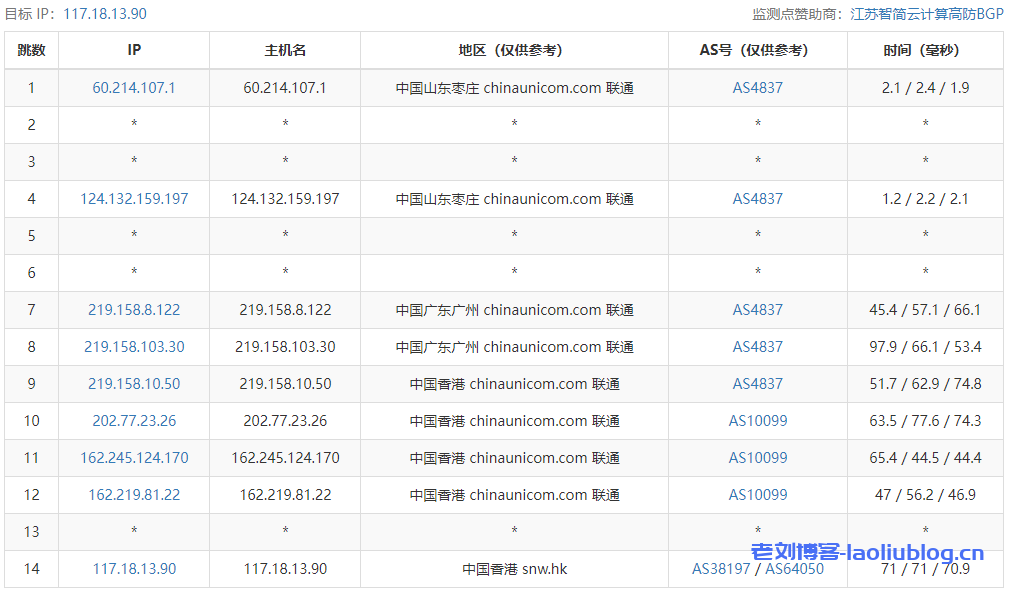Image resolution: width=1010 pixels, height=590 pixels.
Task: Select hostname cell 219.158.8.122
Action: pyautogui.click(x=285, y=310)
